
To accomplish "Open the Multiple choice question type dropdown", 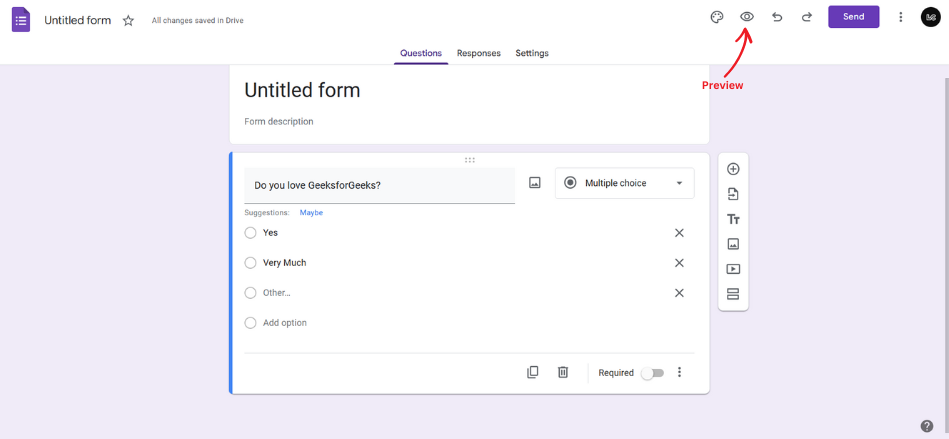I will (625, 183).
